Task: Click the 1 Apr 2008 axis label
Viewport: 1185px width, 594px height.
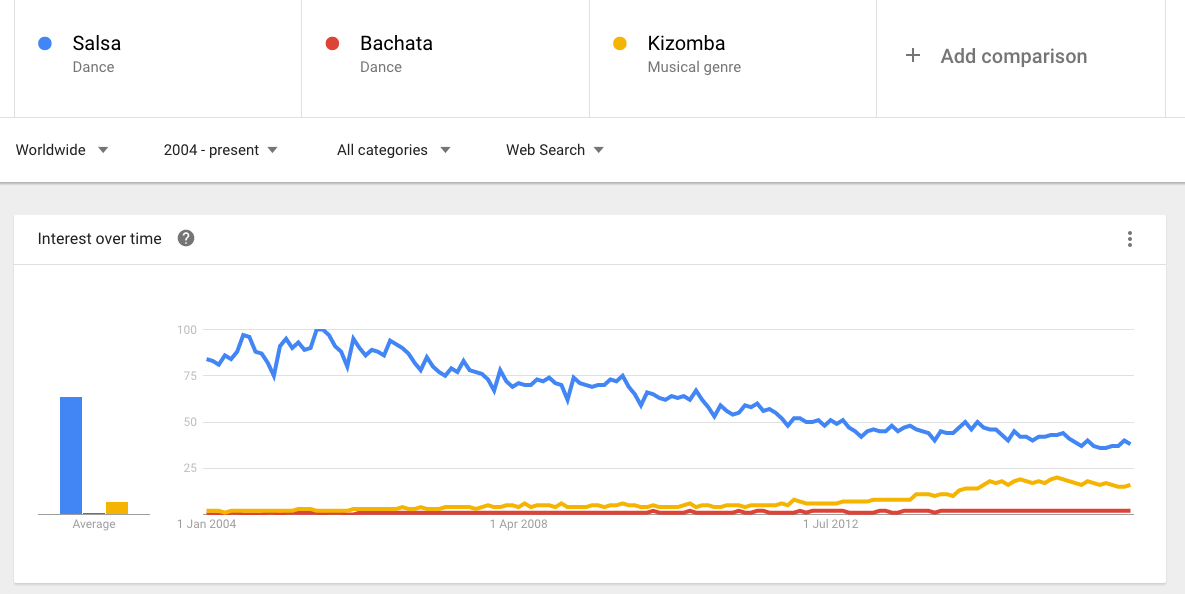Action: 518,524
